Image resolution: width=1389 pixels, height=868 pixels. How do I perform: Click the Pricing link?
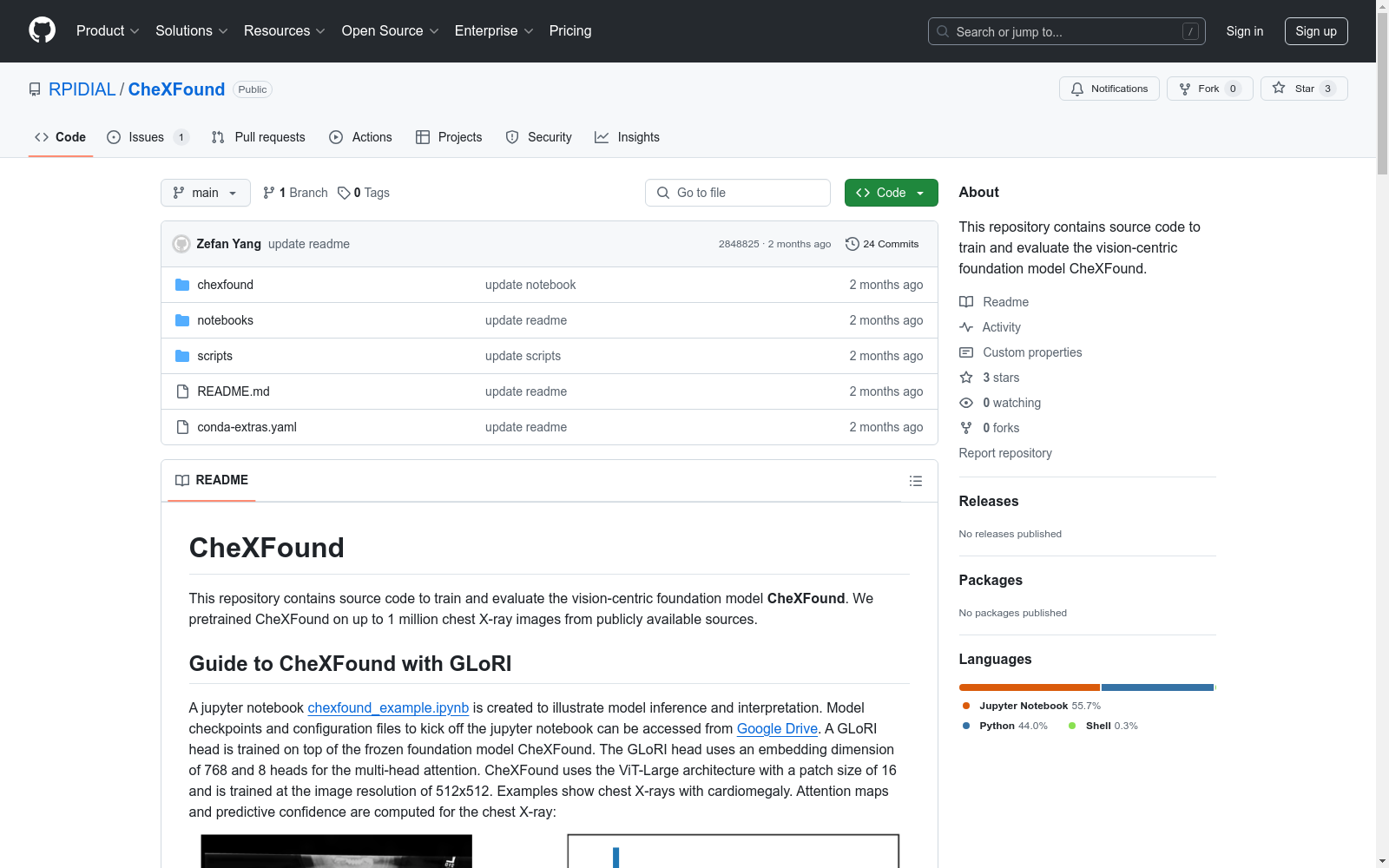coord(570,30)
